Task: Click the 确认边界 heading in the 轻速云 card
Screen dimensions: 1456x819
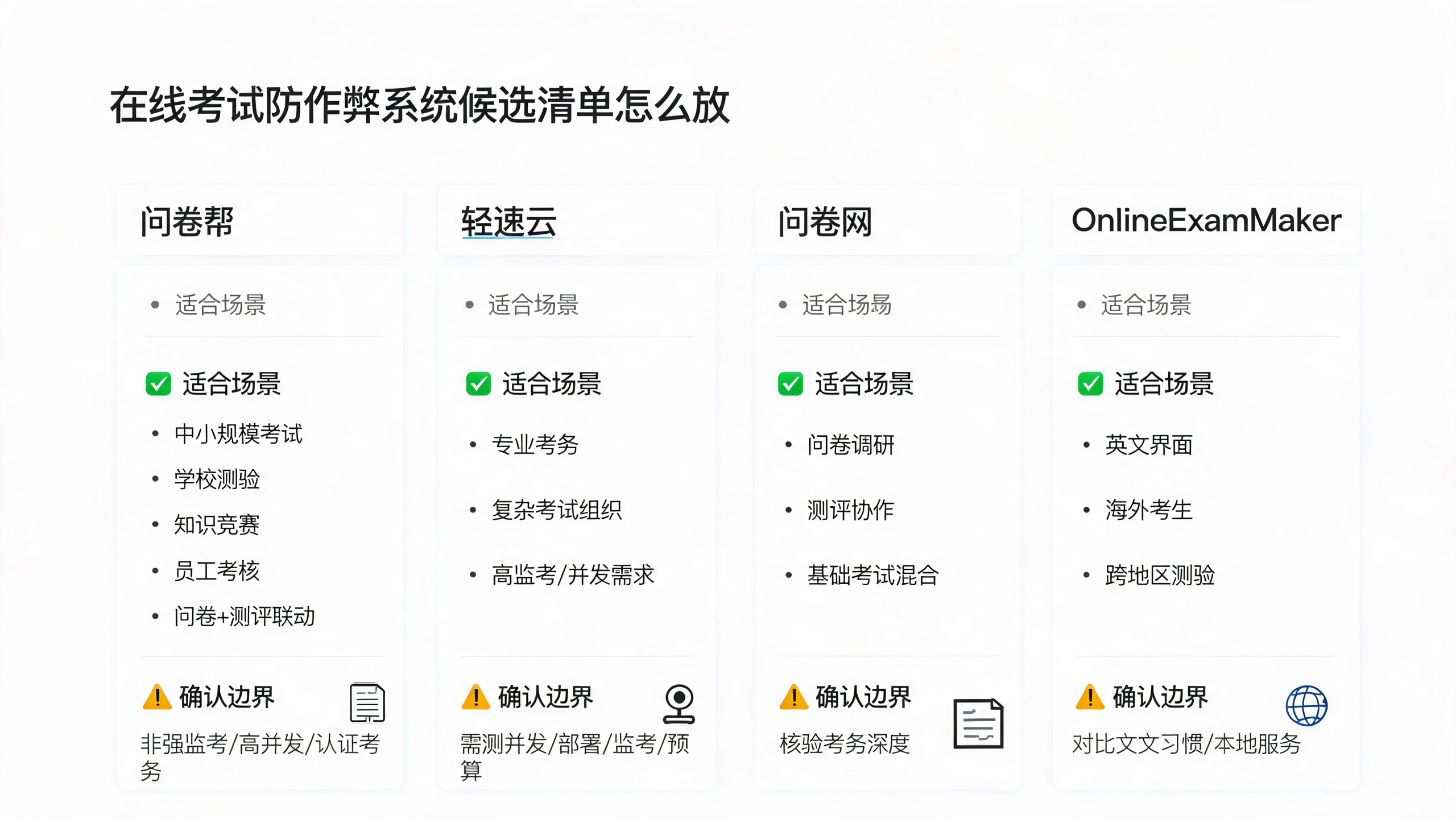Action: coord(545,697)
